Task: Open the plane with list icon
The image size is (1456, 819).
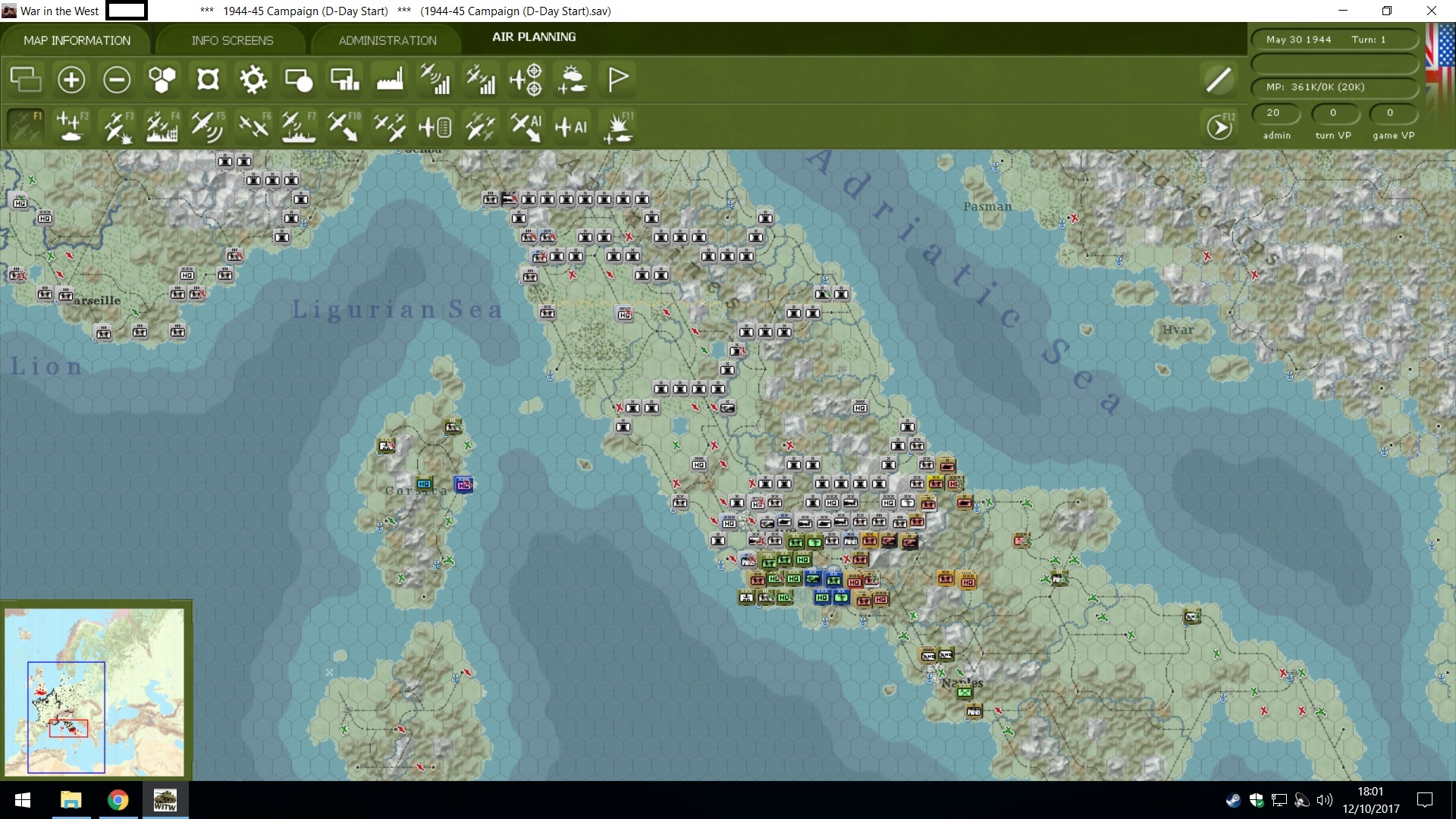Action: pos(435,126)
